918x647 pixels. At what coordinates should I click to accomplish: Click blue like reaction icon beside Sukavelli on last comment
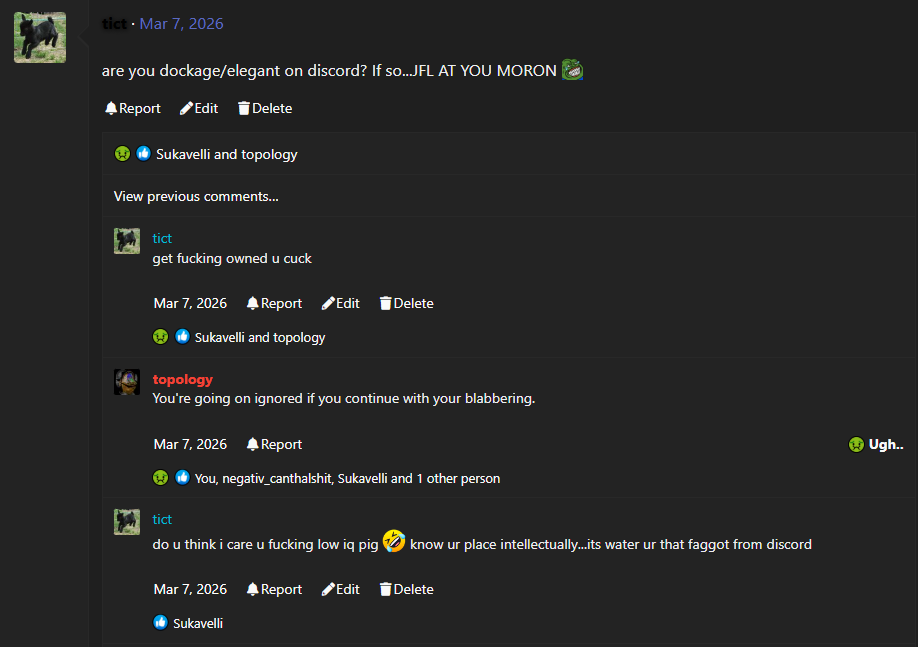coord(160,623)
